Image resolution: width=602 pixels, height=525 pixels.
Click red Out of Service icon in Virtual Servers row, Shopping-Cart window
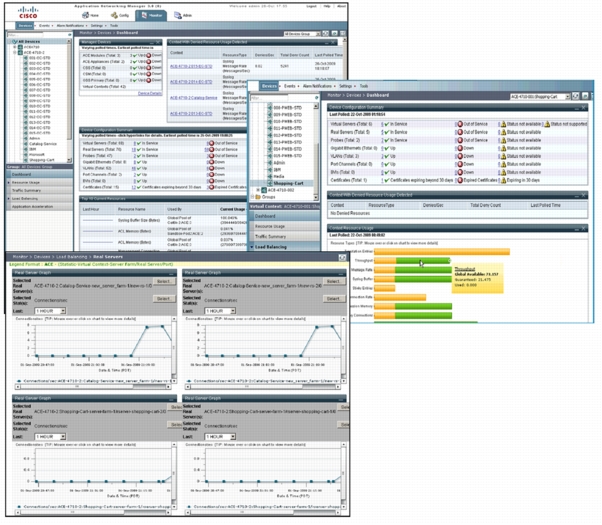point(460,124)
